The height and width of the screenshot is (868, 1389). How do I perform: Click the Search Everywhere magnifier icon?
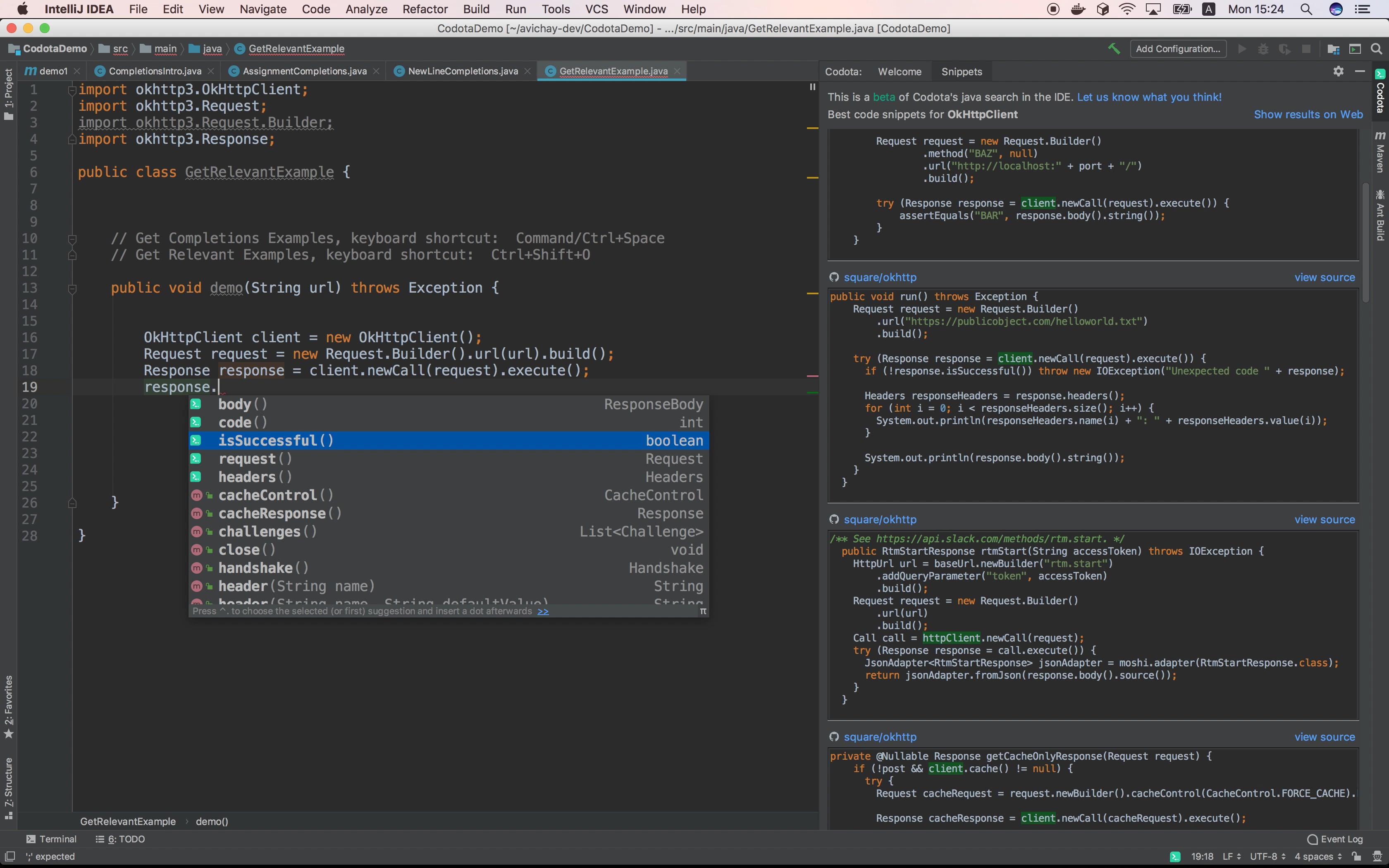tap(1376, 49)
